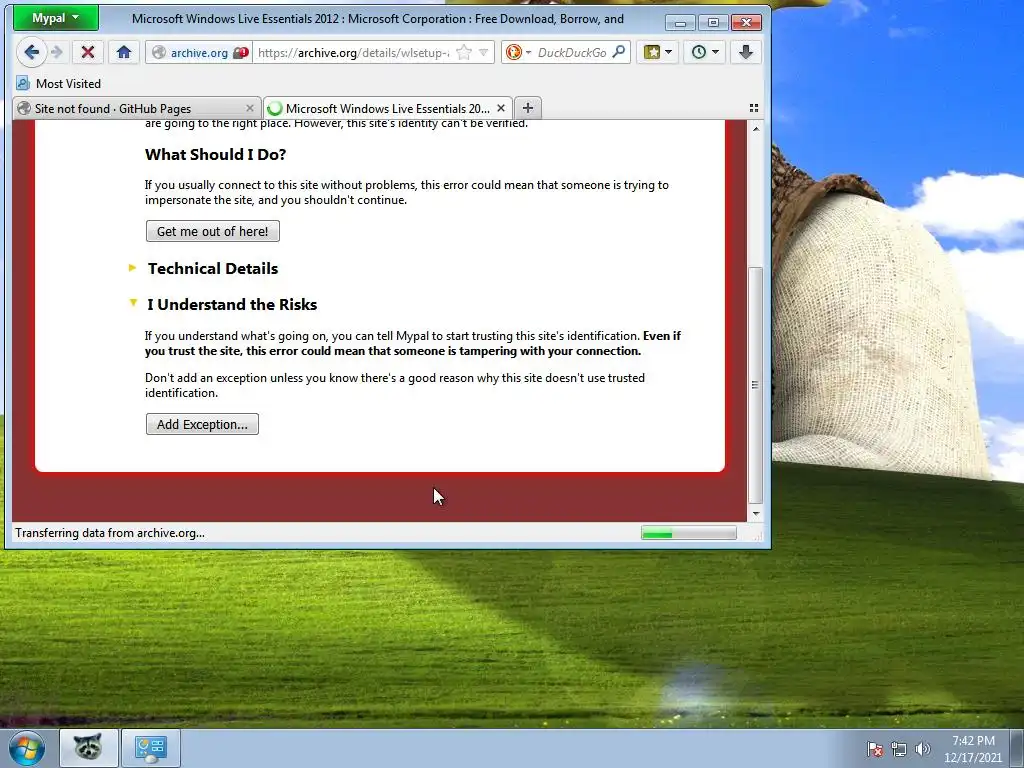The width and height of the screenshot is (1024, 768).
Task: Minimize the Mypal browser window
Action: [x=680, y=23]
